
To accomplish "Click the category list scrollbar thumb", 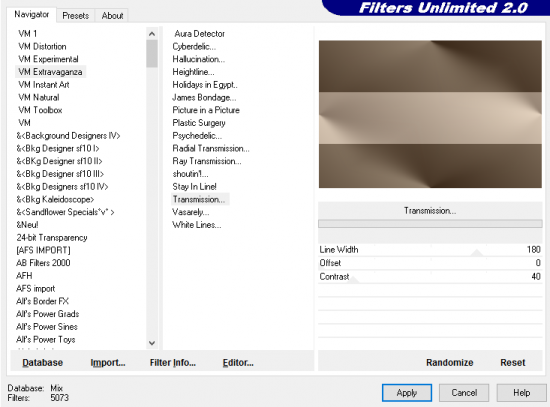I will (152, 53).
